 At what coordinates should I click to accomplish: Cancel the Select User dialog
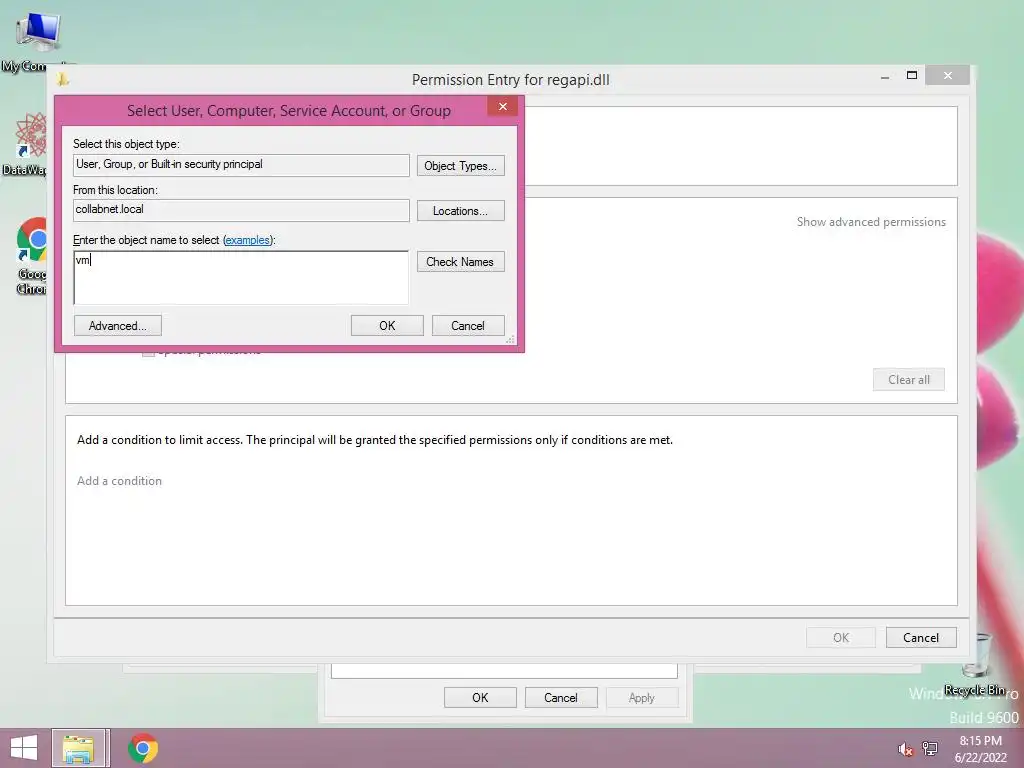point(468,326)
